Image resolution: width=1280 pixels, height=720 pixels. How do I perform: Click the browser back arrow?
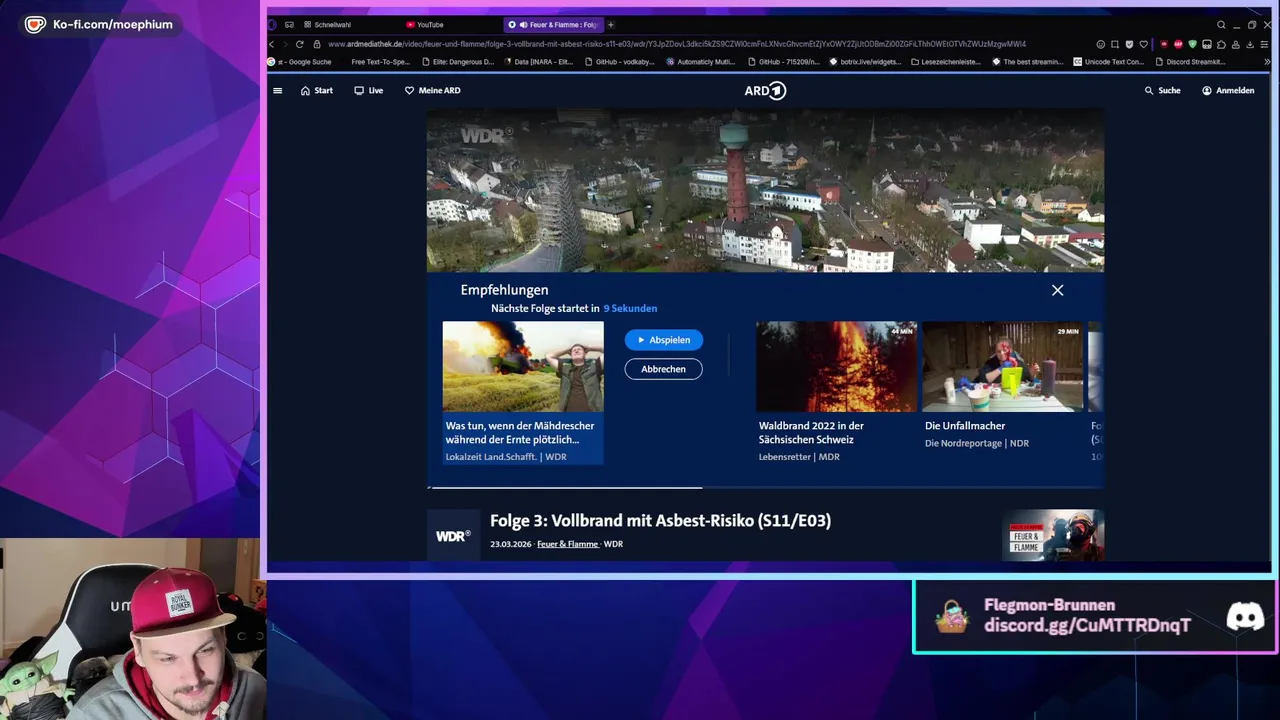tap(271, 44)
